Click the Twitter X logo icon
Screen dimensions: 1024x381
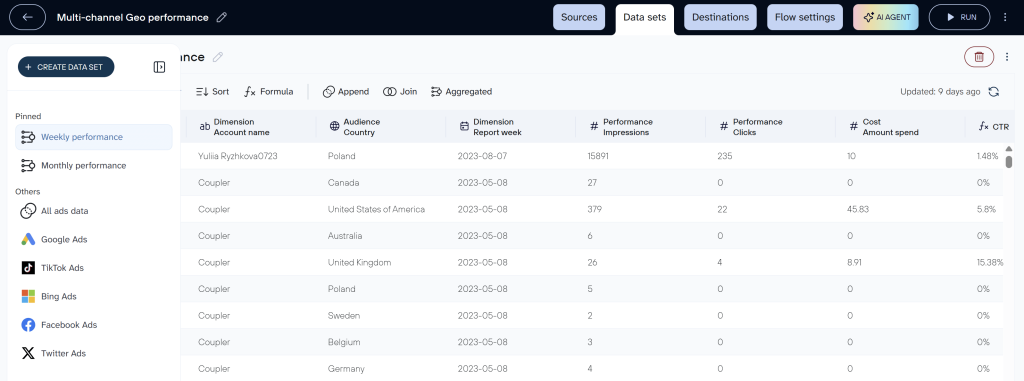pos(28,353)
